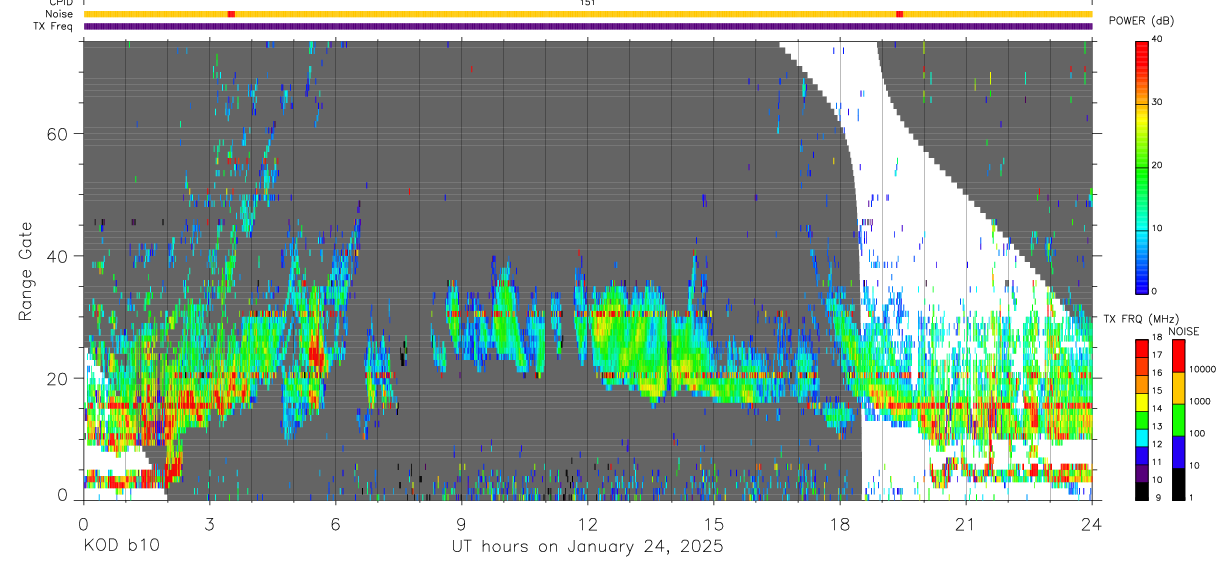Click the first red segment in the Noise strip
Viewport: 1228px width, 567px height.
[231, 14]
